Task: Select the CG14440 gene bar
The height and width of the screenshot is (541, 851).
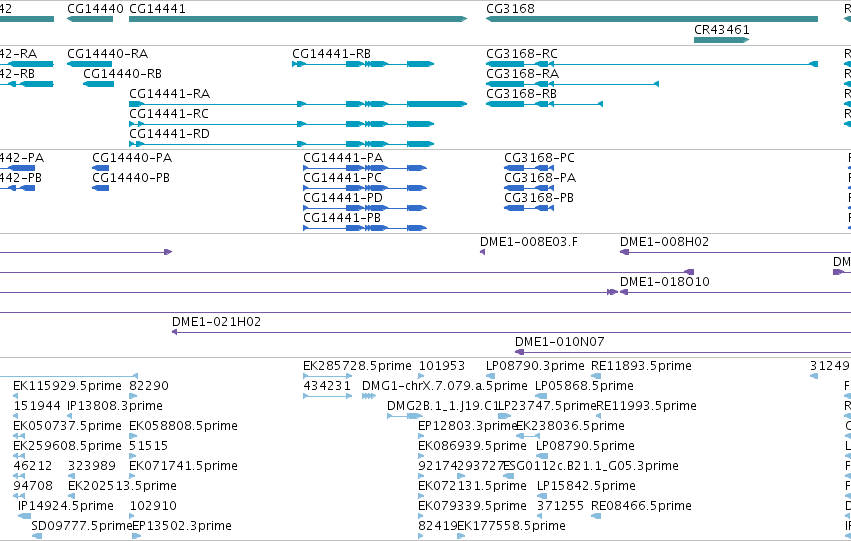Action: tap(90, 19)
